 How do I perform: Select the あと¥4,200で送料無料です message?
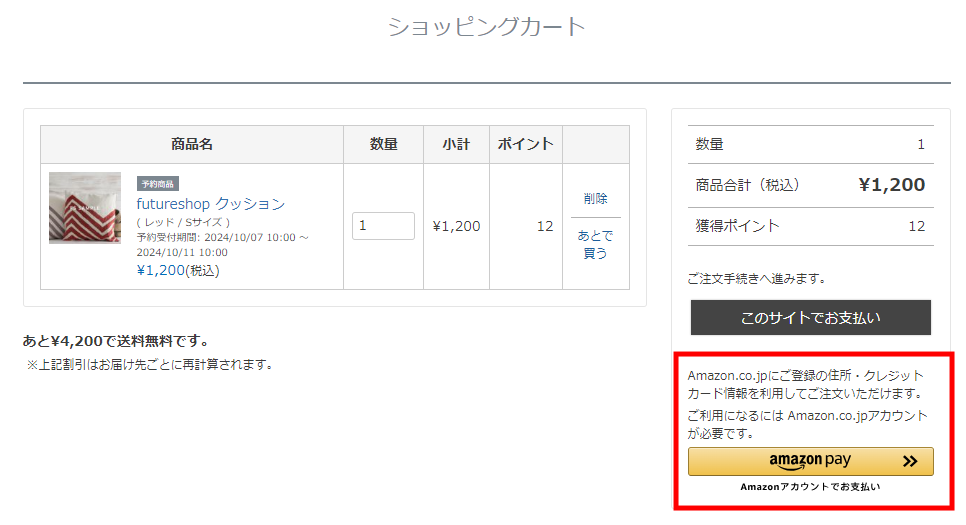116,341
